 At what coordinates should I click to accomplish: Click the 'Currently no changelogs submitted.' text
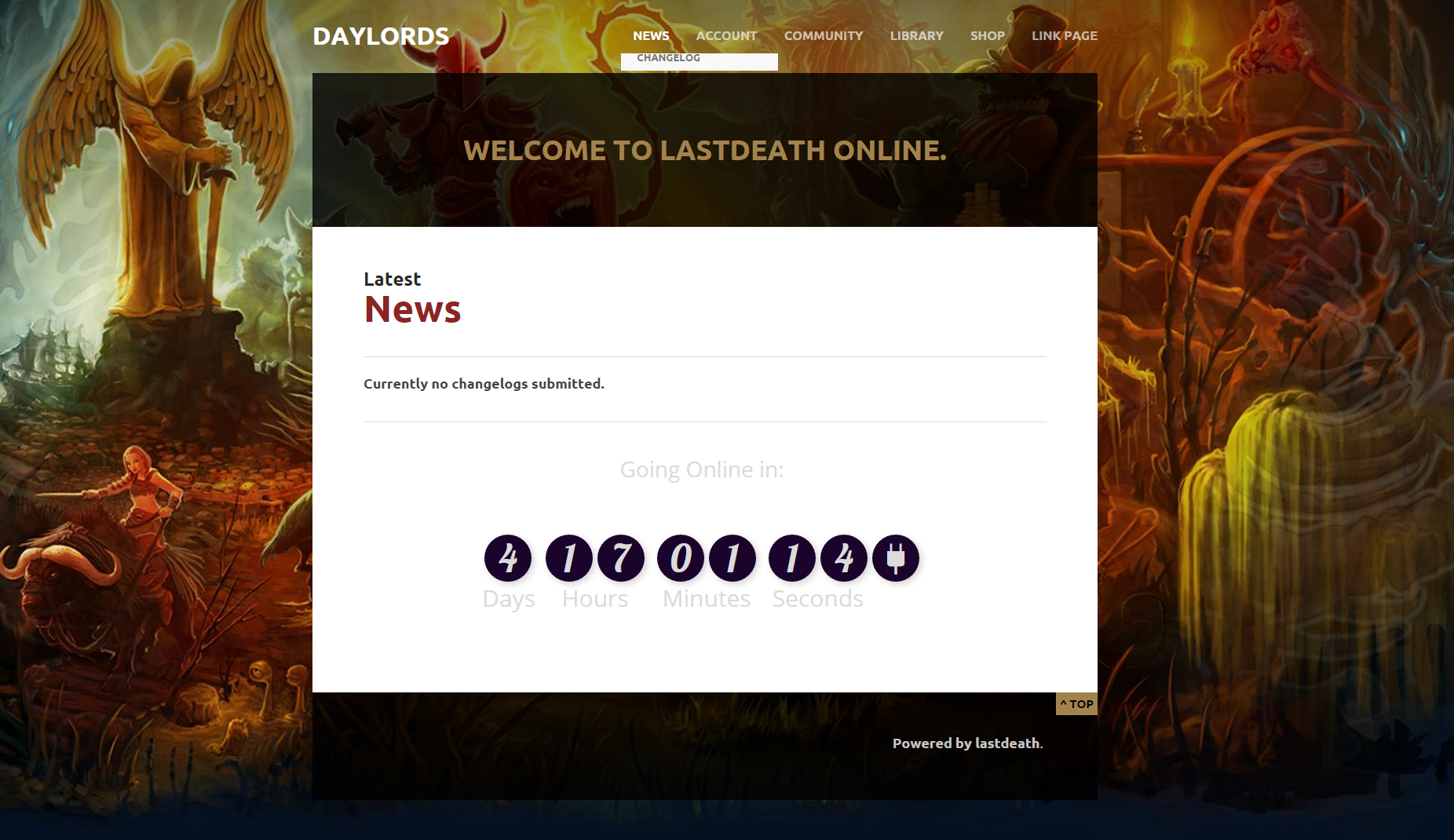pos(484,383)
